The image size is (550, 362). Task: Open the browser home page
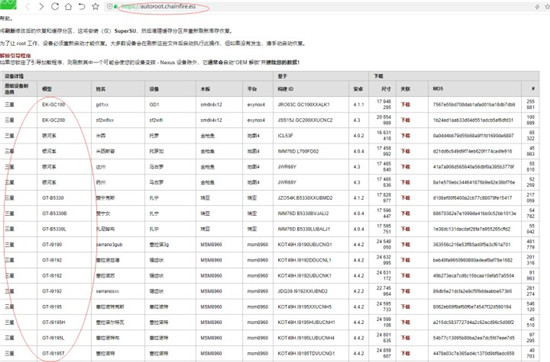68,6
